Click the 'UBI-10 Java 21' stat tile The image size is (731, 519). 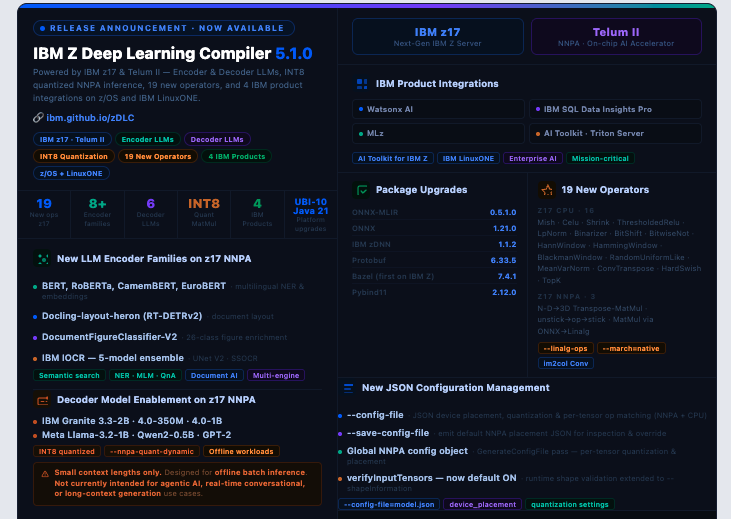310,215
